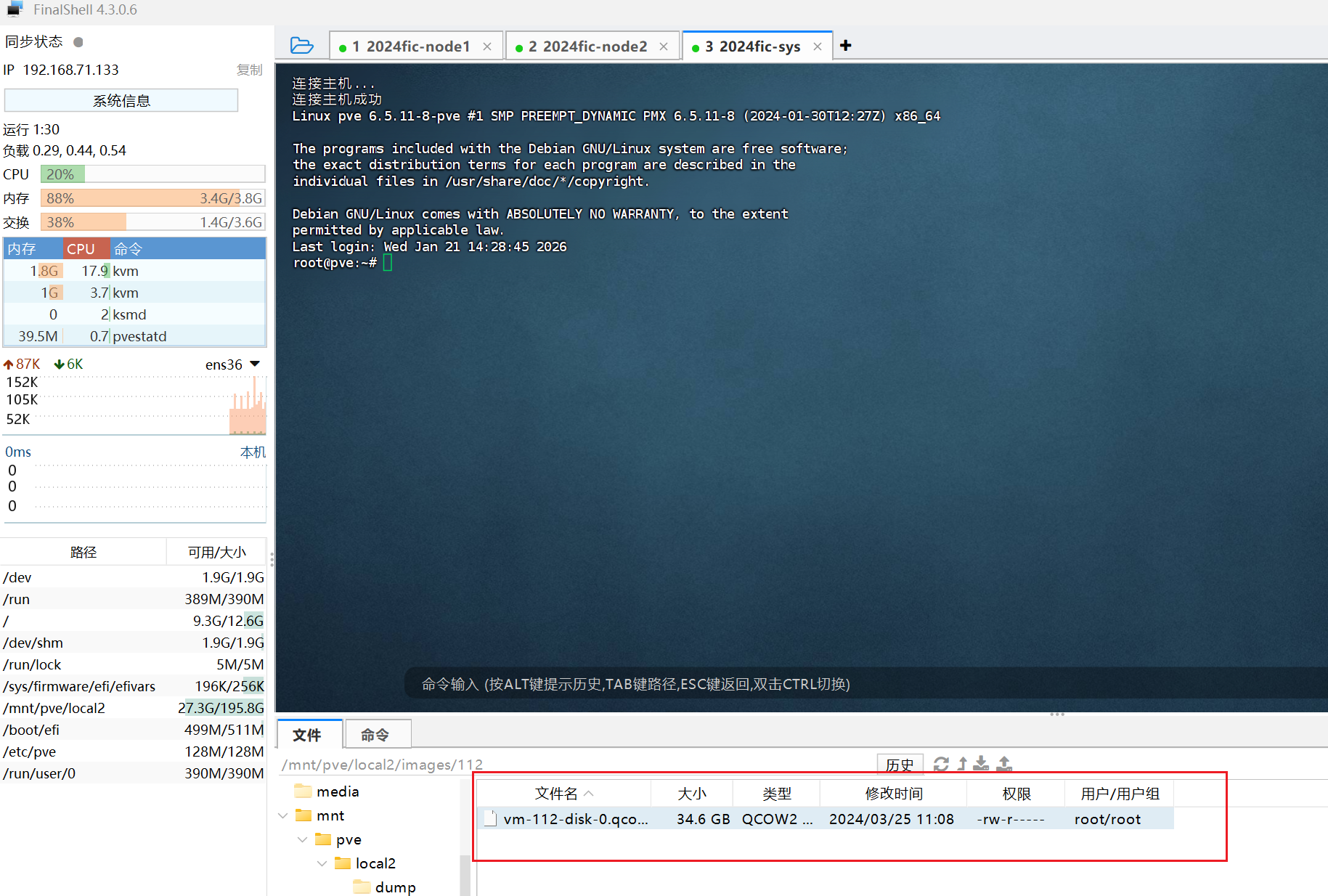
Task: Click the 2024/03/25 11:08 modified time cell
Action: click(x=892, y=819)
